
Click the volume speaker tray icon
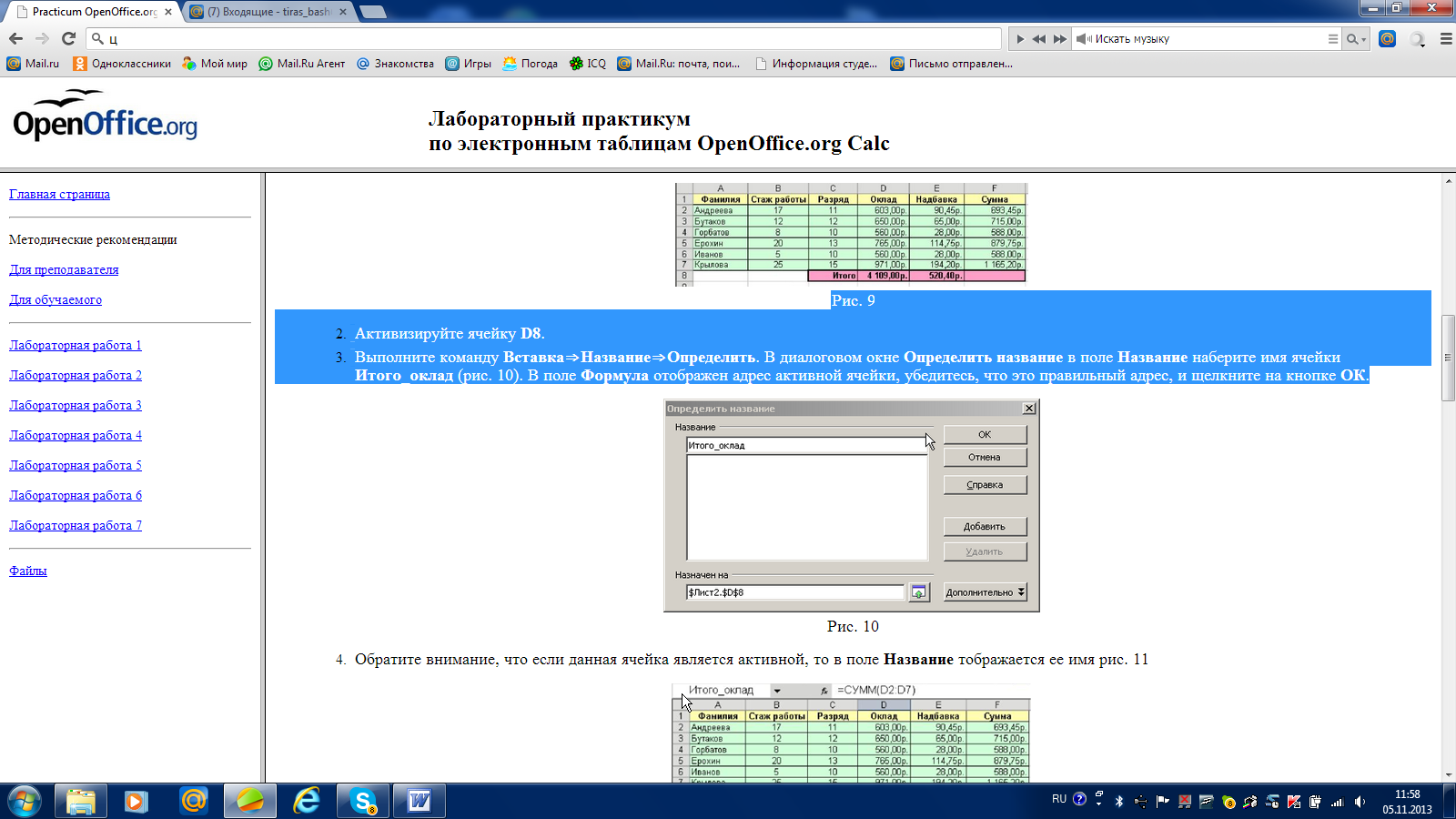[x=1360, y=802]
